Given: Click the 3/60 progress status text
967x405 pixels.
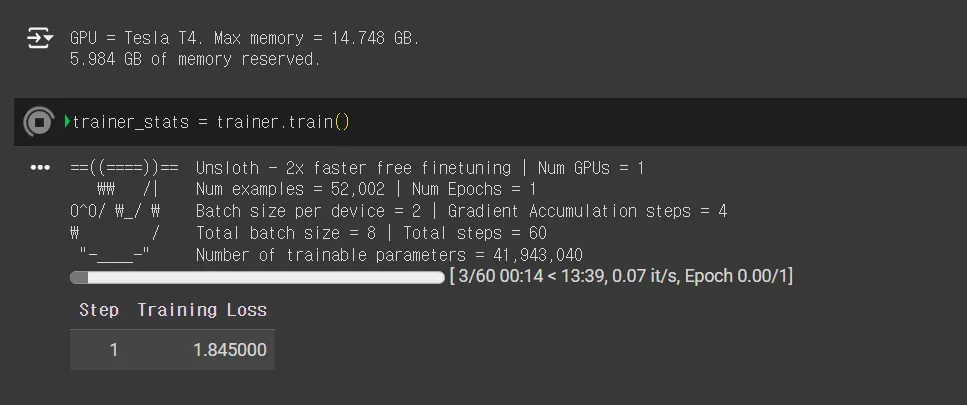Looking at the screenshot, I should [x=621, y=276].
